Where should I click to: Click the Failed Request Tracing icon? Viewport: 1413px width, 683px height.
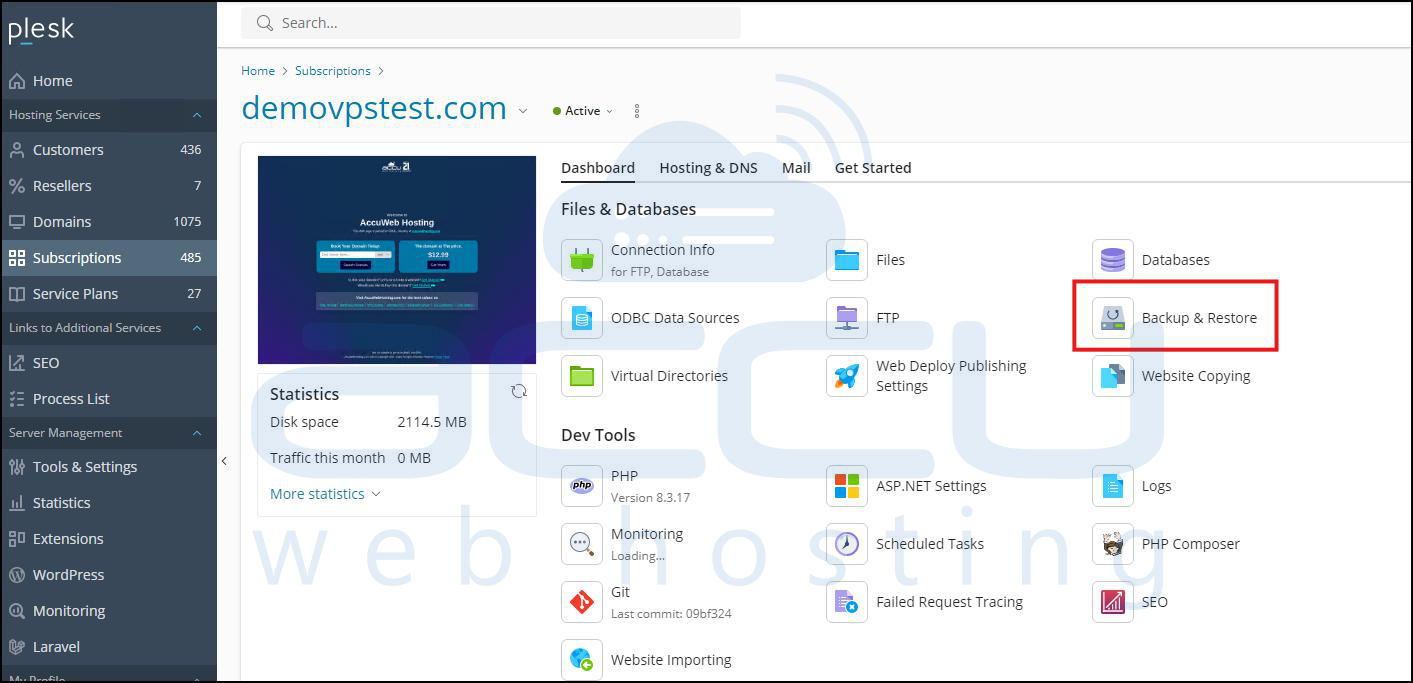click(x=847, y=602)
